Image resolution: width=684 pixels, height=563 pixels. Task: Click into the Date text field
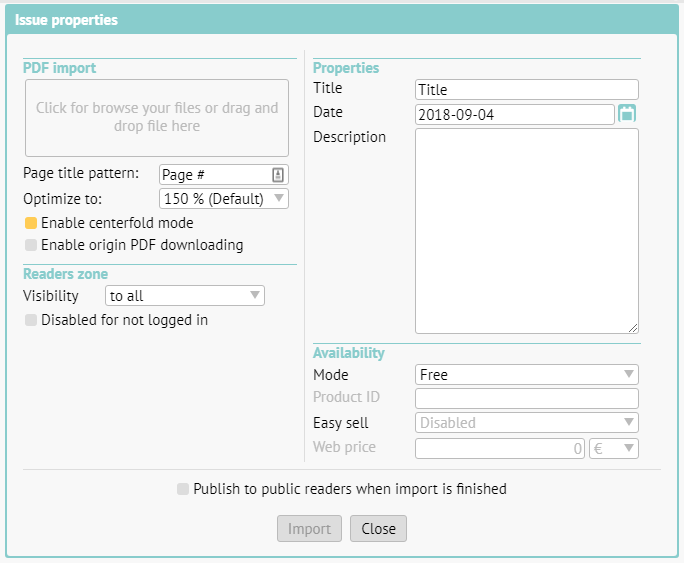514,115
